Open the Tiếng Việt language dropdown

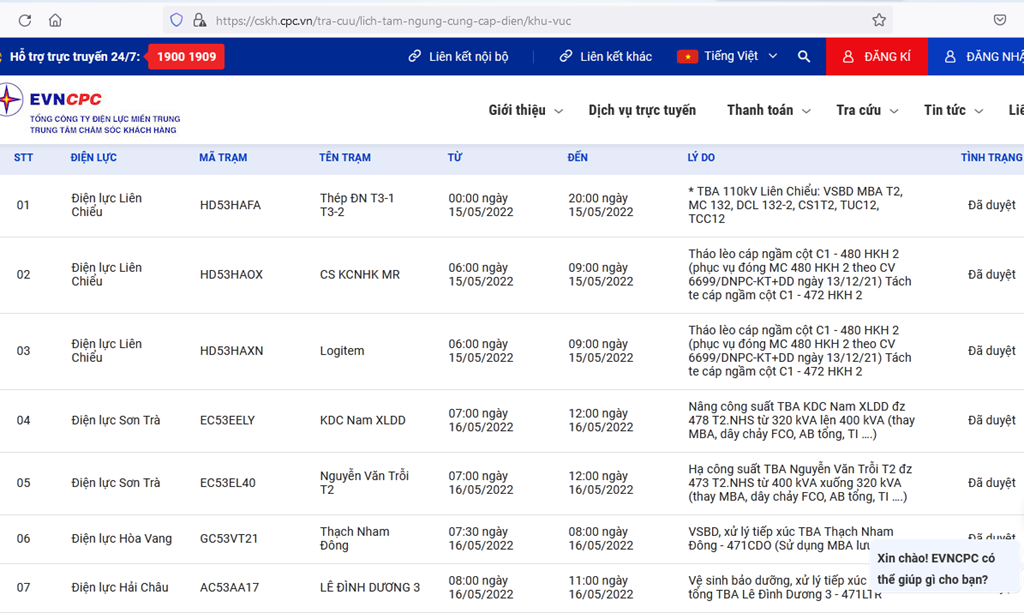[x=741, y=56]
